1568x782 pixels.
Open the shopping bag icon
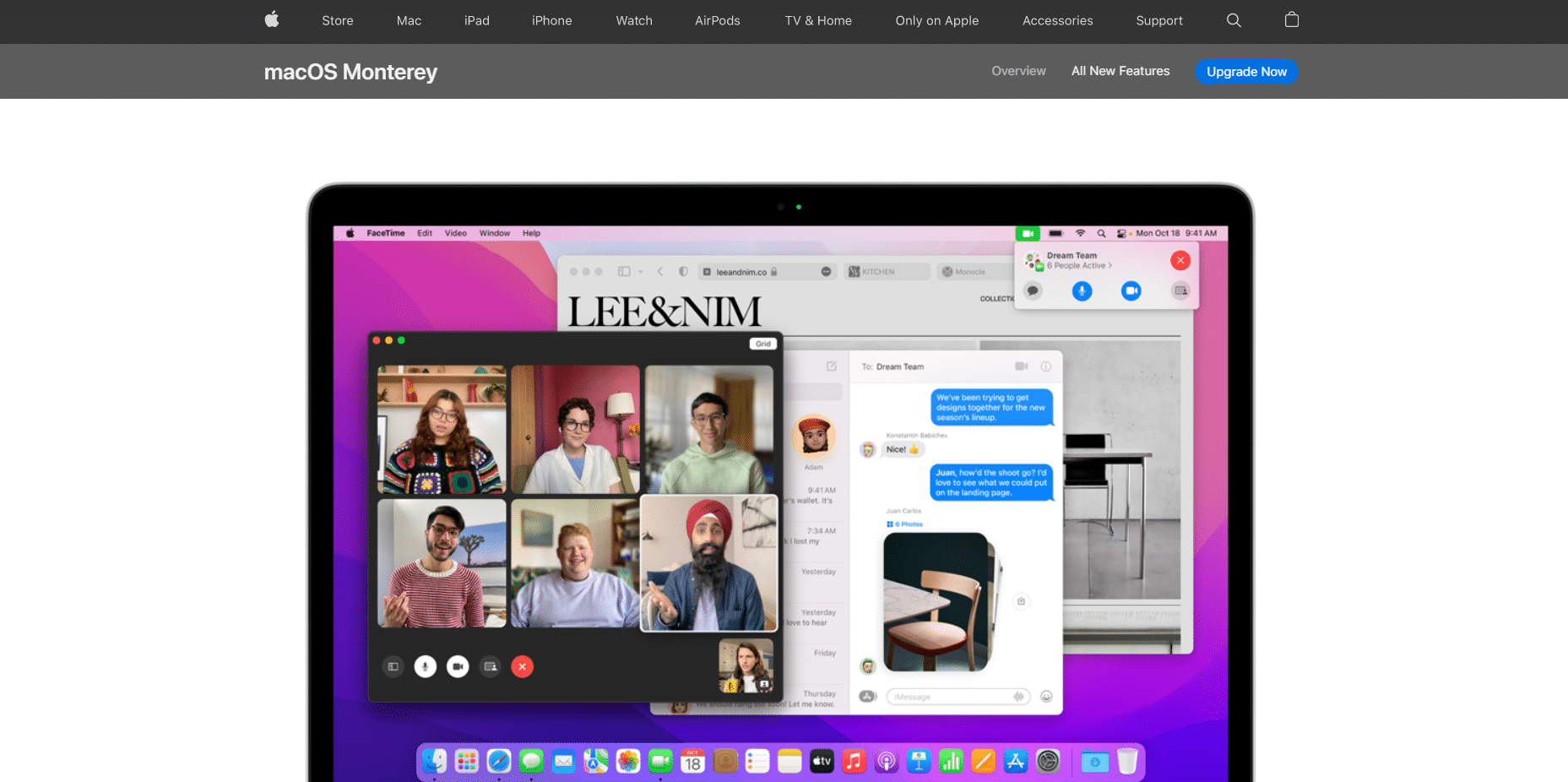pyautogui.click(x=1292, y=19)
